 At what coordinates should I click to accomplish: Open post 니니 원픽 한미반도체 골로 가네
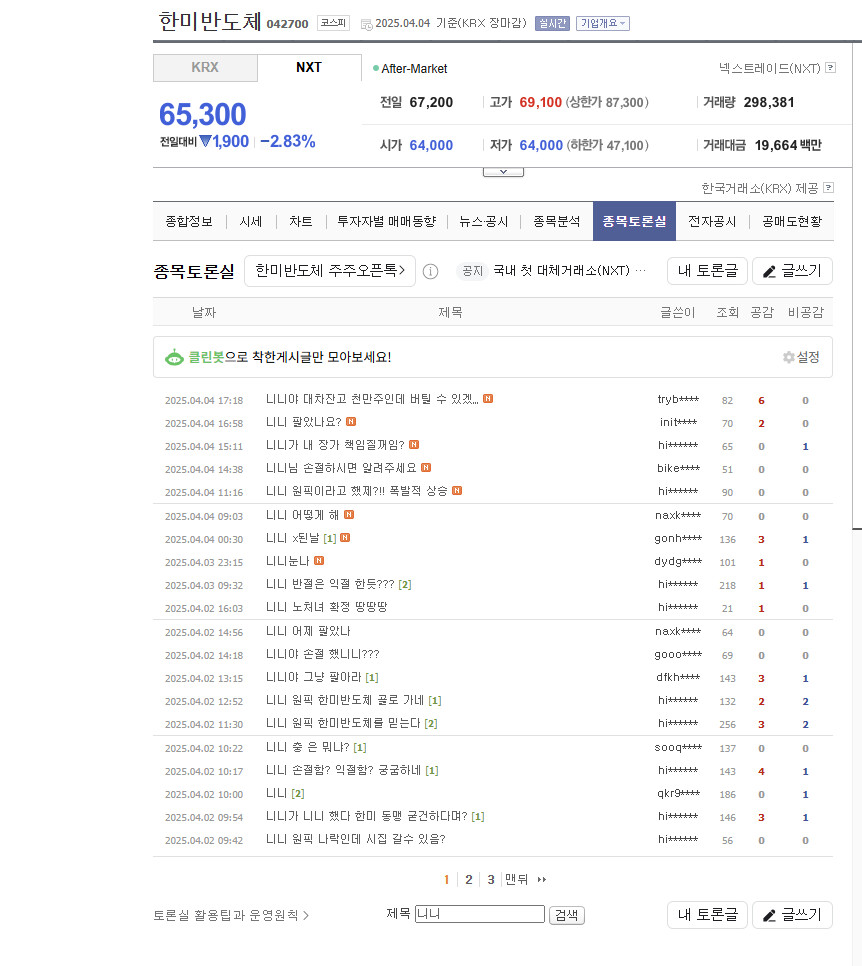(345, 700)
